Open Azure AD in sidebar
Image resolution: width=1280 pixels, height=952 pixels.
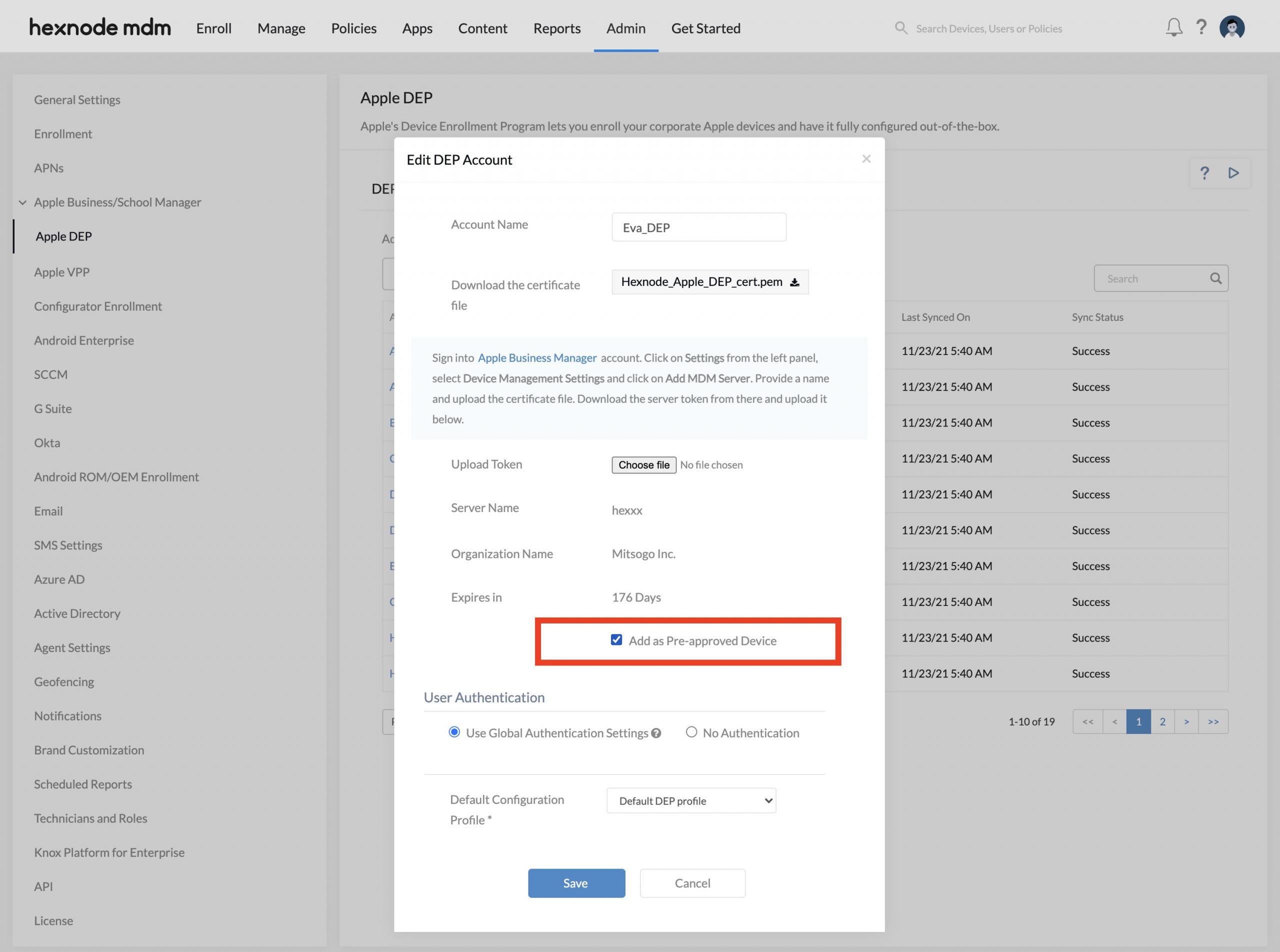click(59, 579)
